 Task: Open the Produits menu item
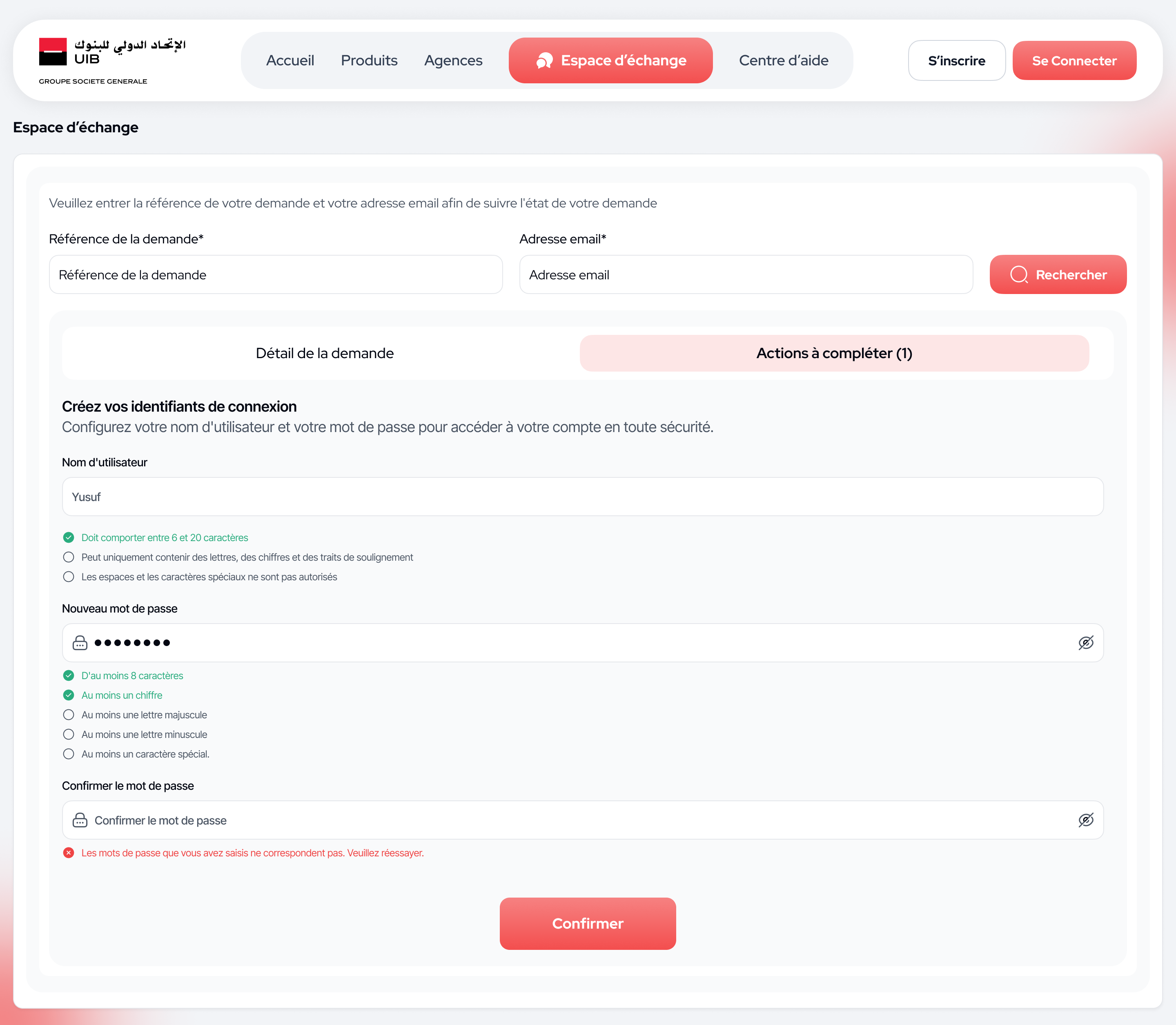click(369, 60)
